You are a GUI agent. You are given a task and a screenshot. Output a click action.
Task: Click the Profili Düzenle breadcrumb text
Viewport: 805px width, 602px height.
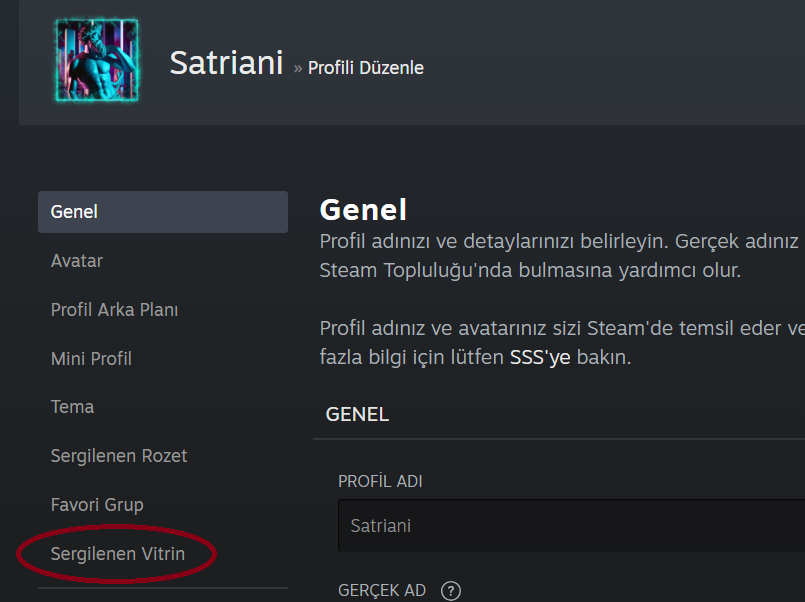366,68
